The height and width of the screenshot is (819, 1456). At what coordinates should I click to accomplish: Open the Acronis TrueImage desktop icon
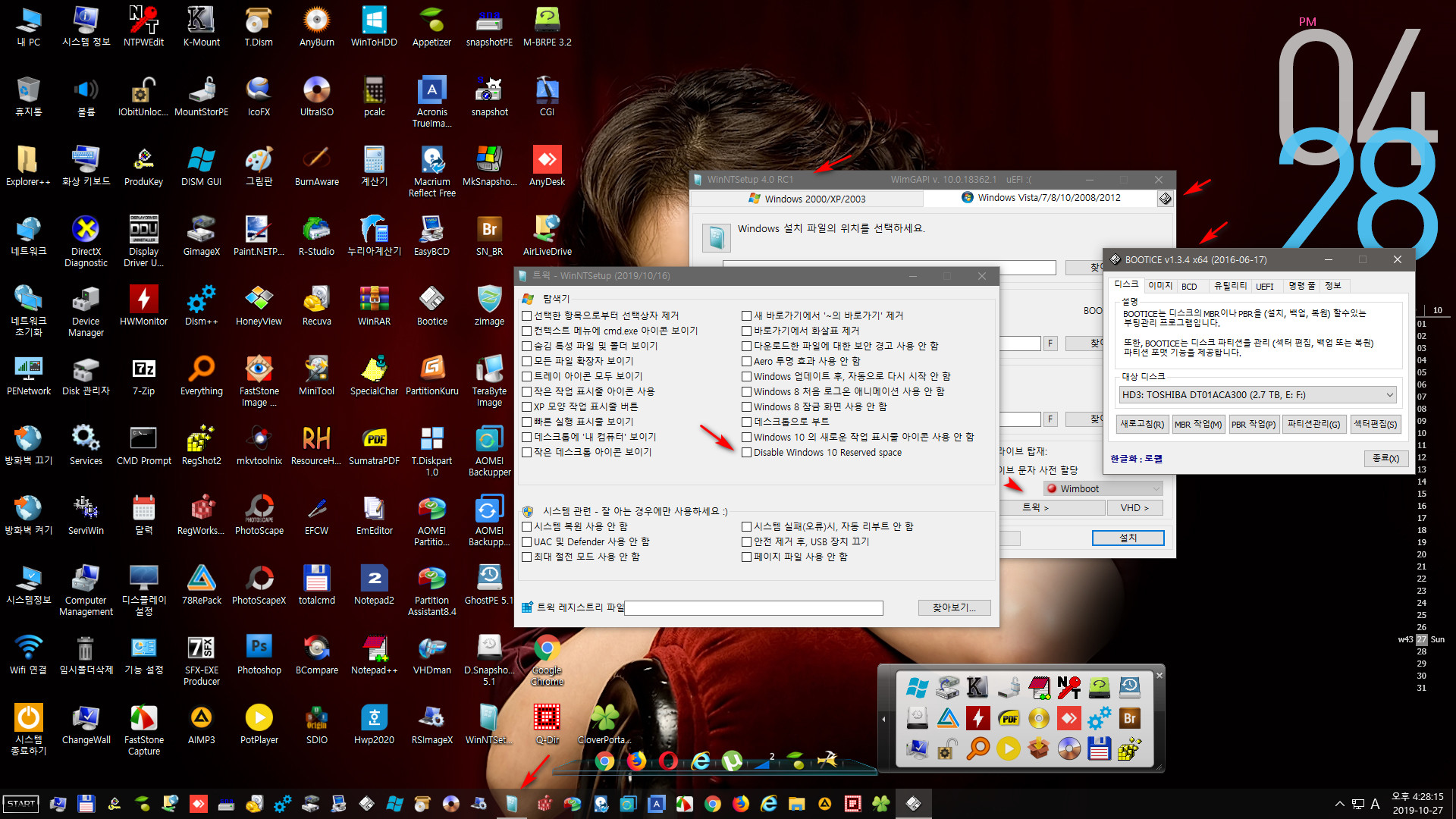pos(431,102)
